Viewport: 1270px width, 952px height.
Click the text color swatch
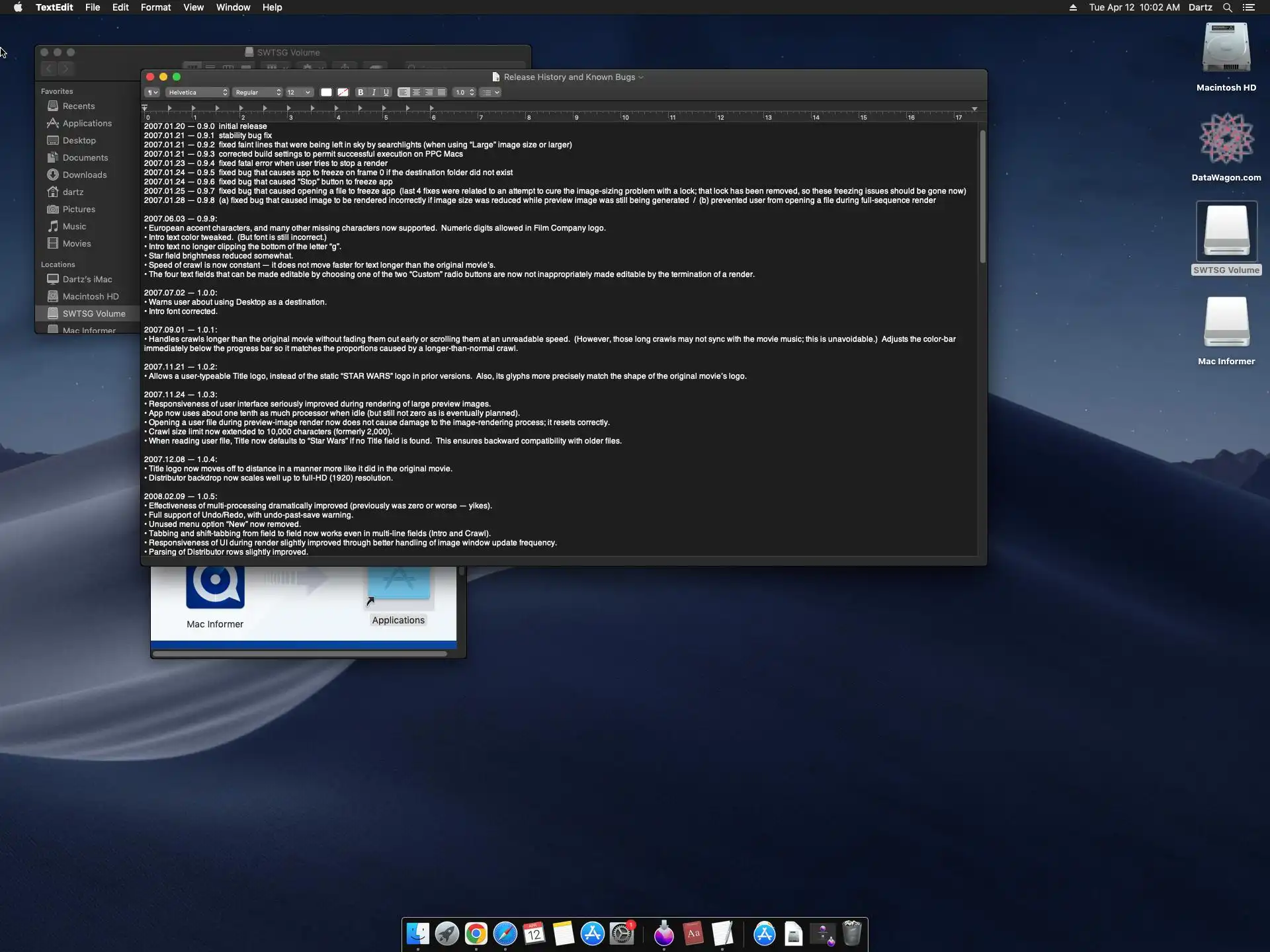click(326, 93)
